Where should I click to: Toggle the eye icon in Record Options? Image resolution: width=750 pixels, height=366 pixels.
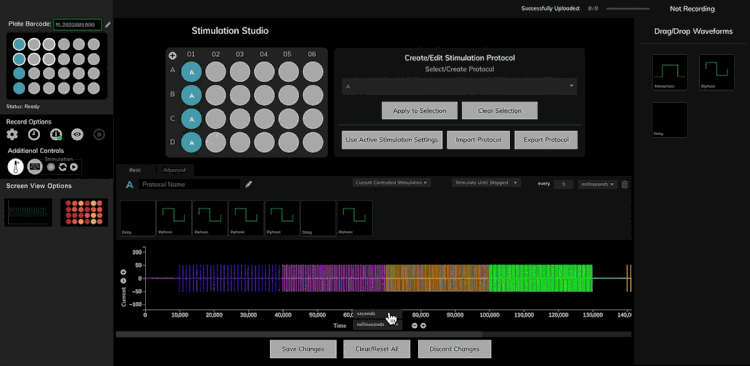[x=77, y=134]
